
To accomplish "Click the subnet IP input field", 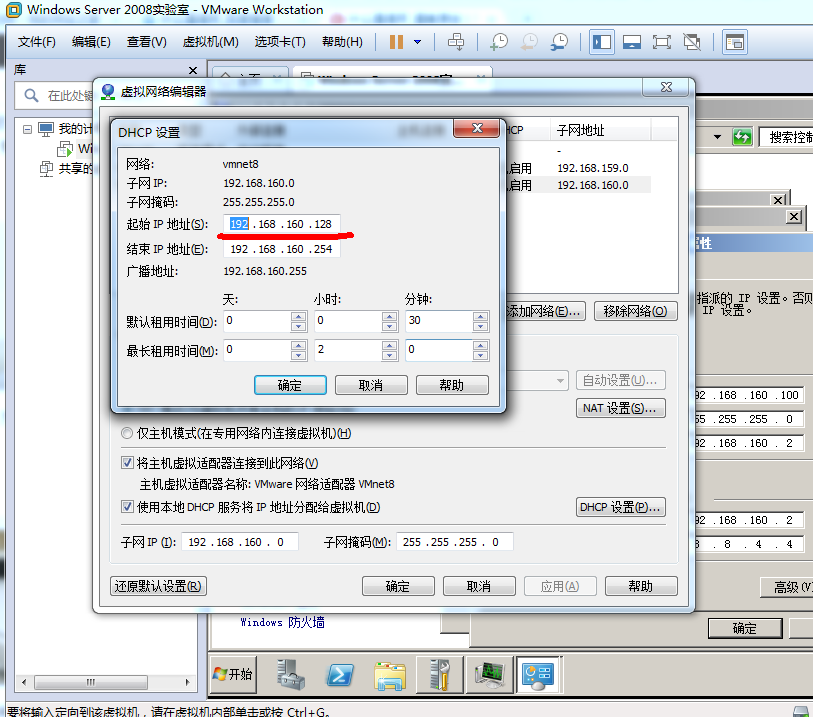I will click(240, 542).
